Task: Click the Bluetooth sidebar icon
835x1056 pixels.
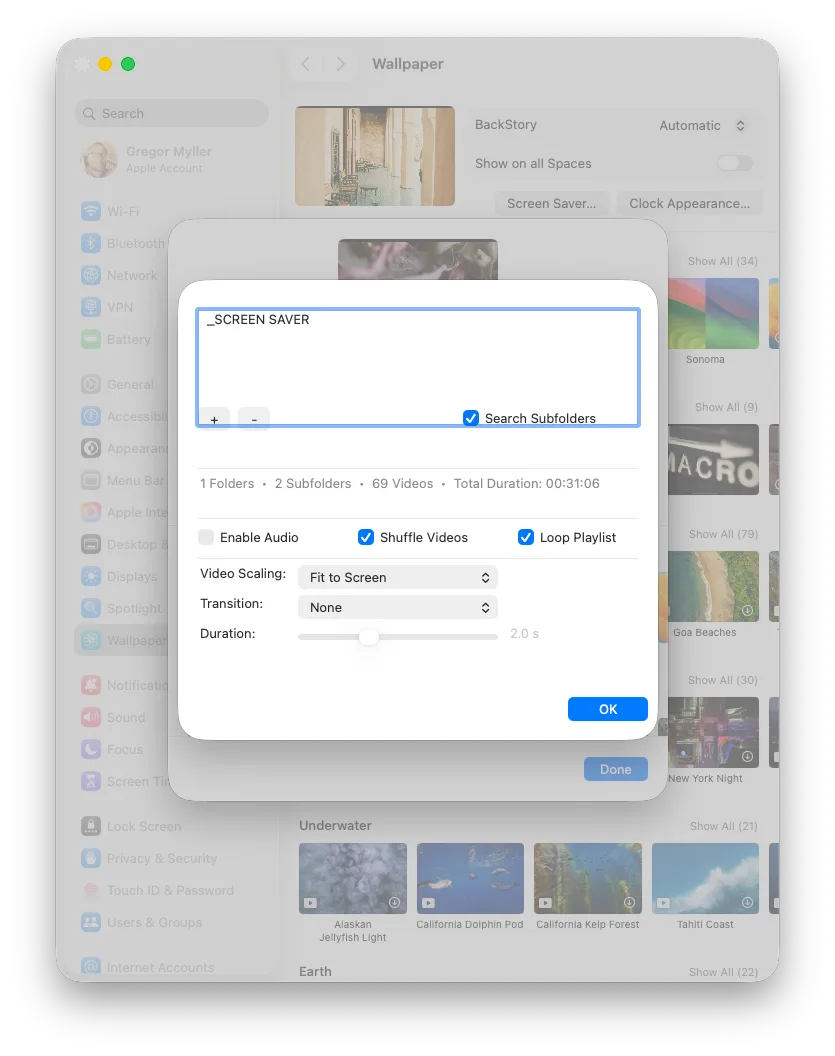Action: click(91, 243)
